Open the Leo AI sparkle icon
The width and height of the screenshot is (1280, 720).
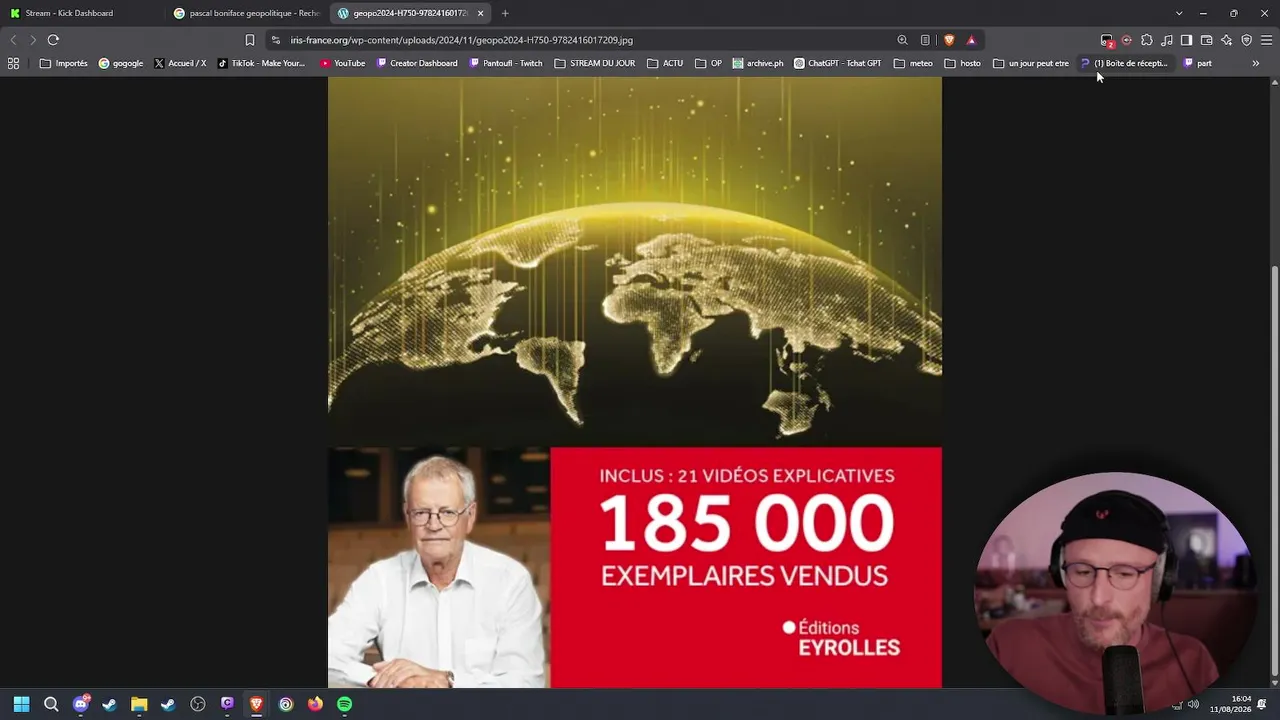pyautogui.click(x=1226, y=40)
